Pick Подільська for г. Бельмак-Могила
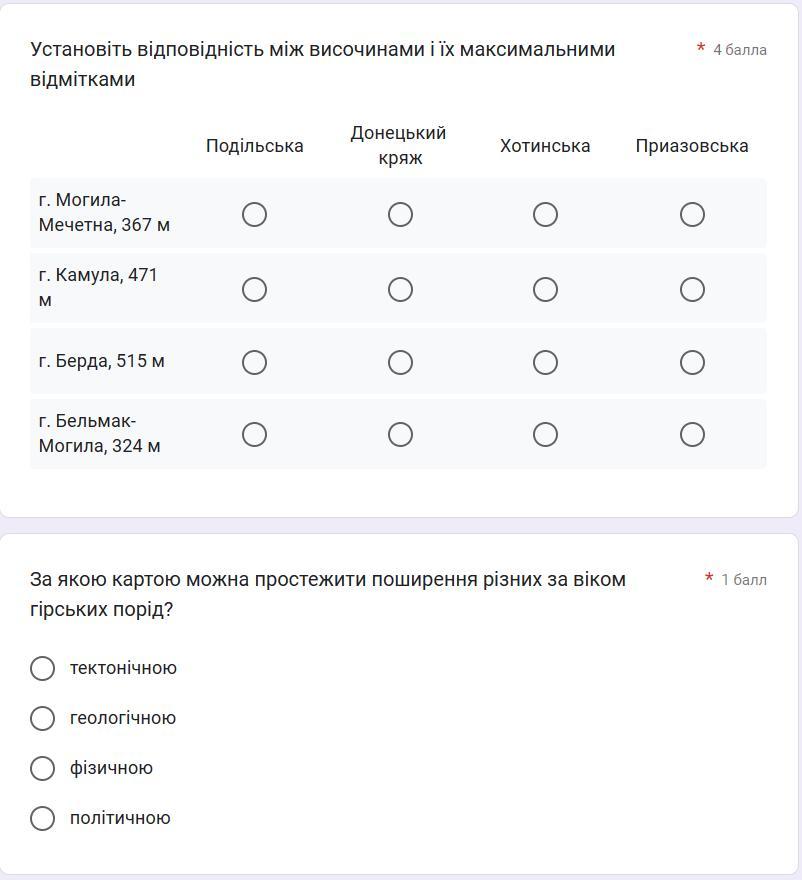 pos(254,434)
